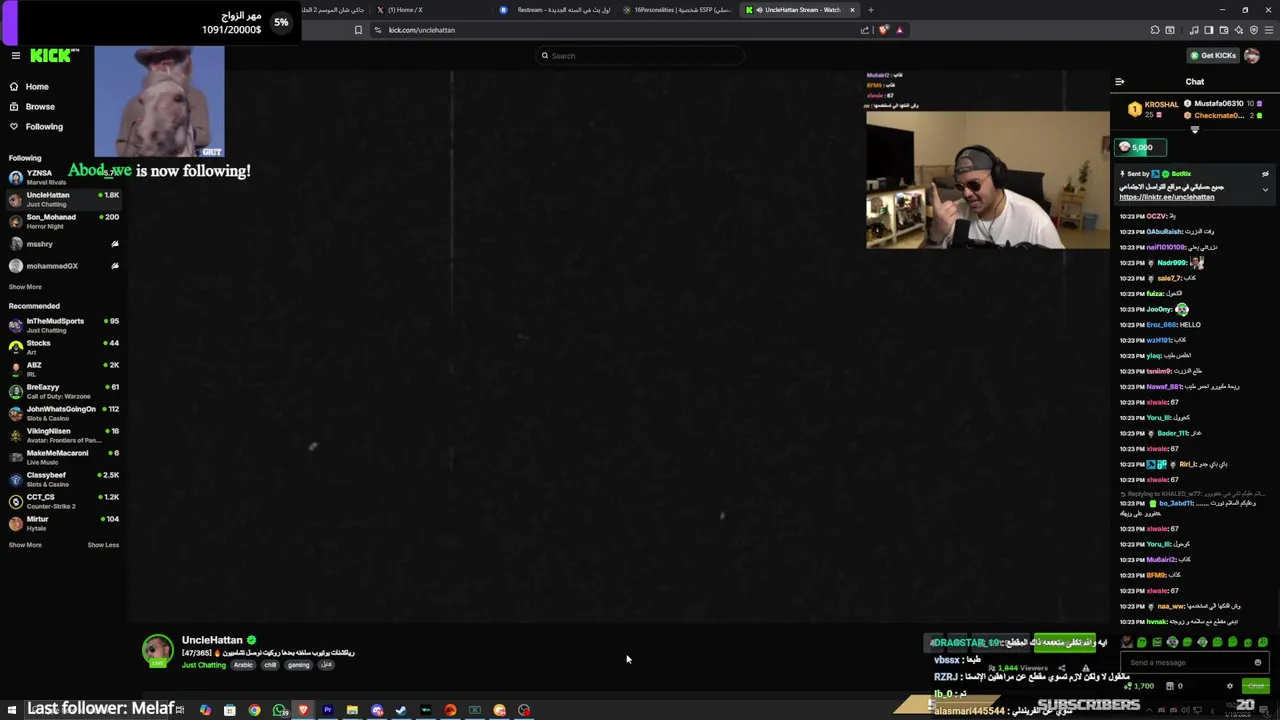Image resolution: width=1280 pixels, height=720 pixels.
Task: Open Premiere Pro from the taskbar
Action: pyautogui.click(x=327, y=710)
